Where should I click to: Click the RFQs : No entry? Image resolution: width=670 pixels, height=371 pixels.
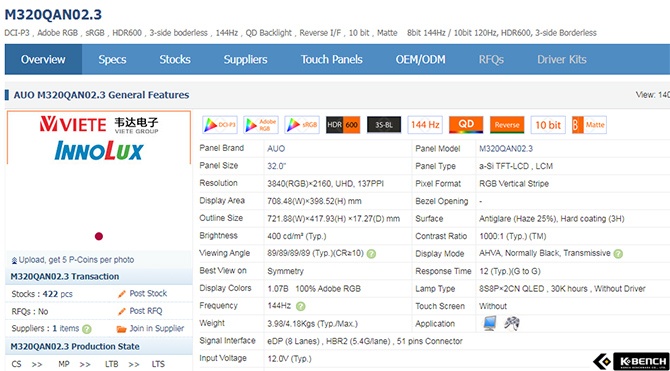pos(30,312)
